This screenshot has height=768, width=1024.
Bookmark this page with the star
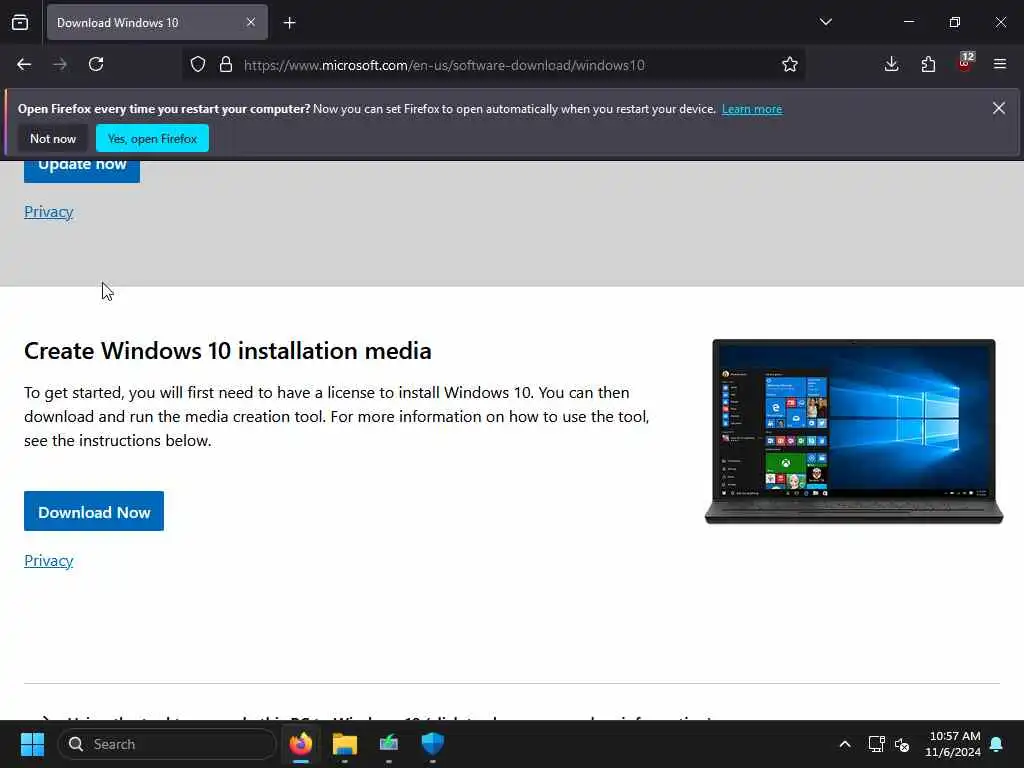(790, 65)
